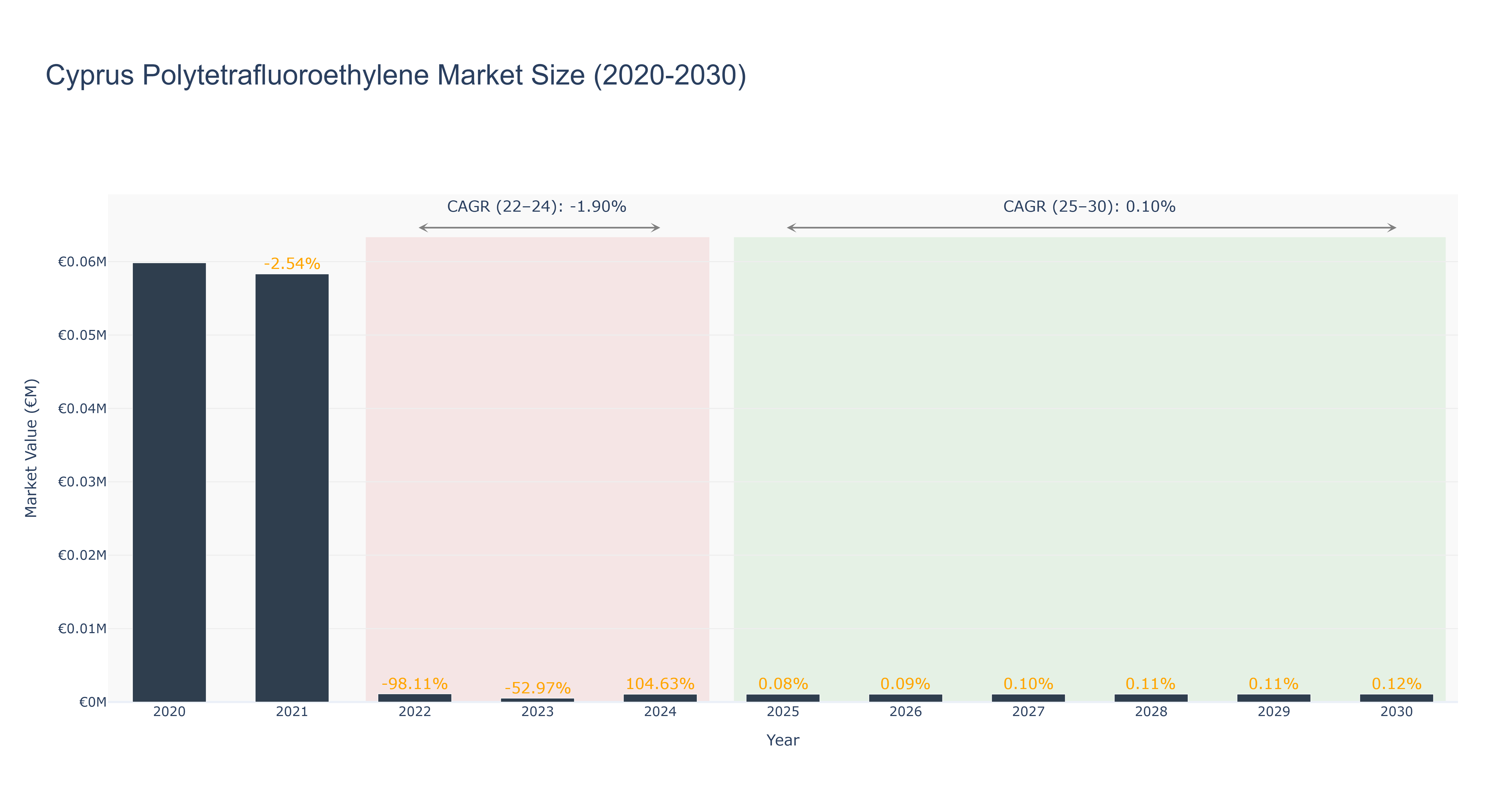This screenshot has width=1512, height=810.
Task: Click the €0M y-axis tick label
Action: (x=93, y=702)
